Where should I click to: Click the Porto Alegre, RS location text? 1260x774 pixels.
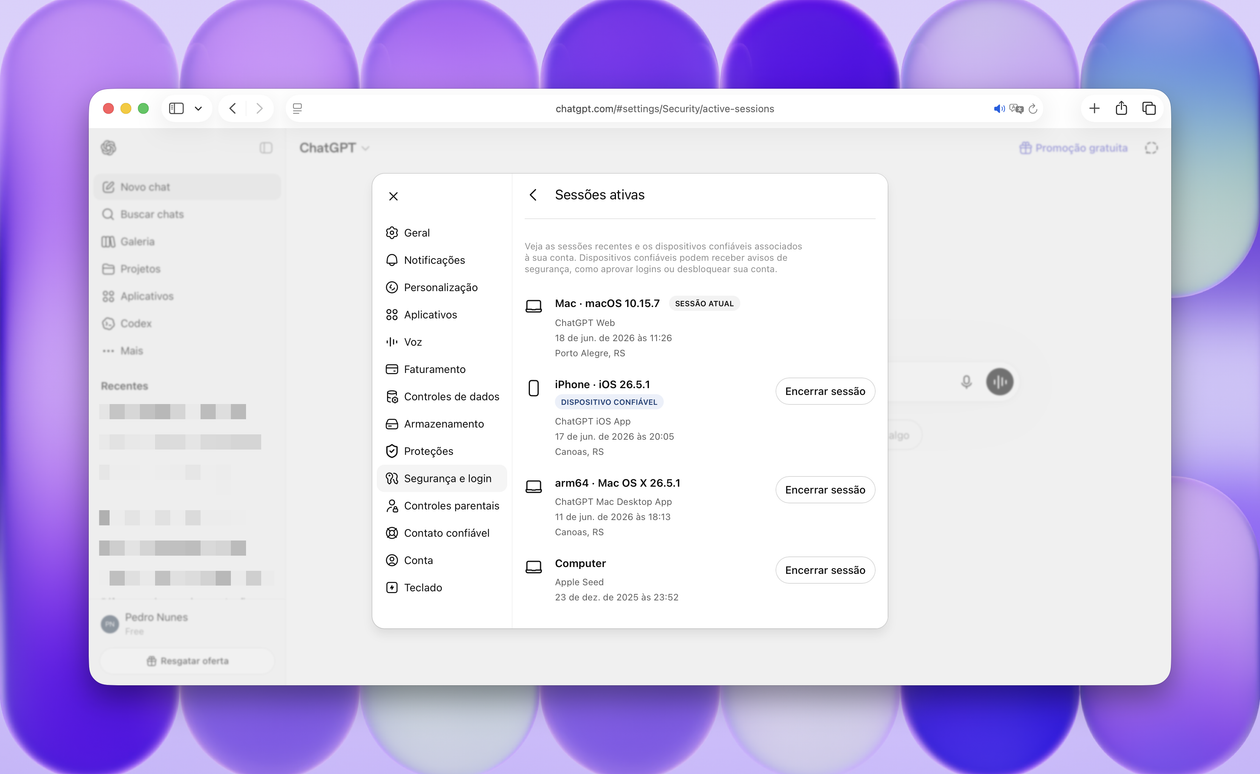click(590, 353)
